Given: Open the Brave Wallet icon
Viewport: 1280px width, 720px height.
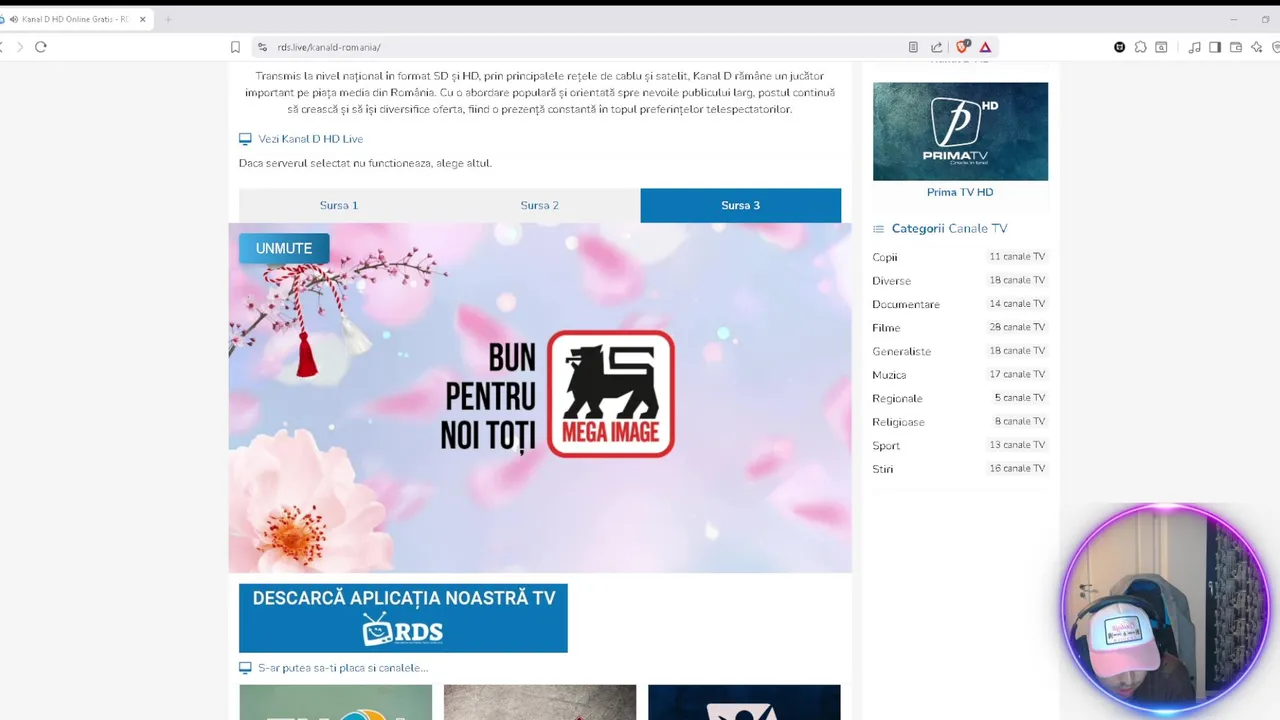Looking at the screenshot, I should point(1236,47).
